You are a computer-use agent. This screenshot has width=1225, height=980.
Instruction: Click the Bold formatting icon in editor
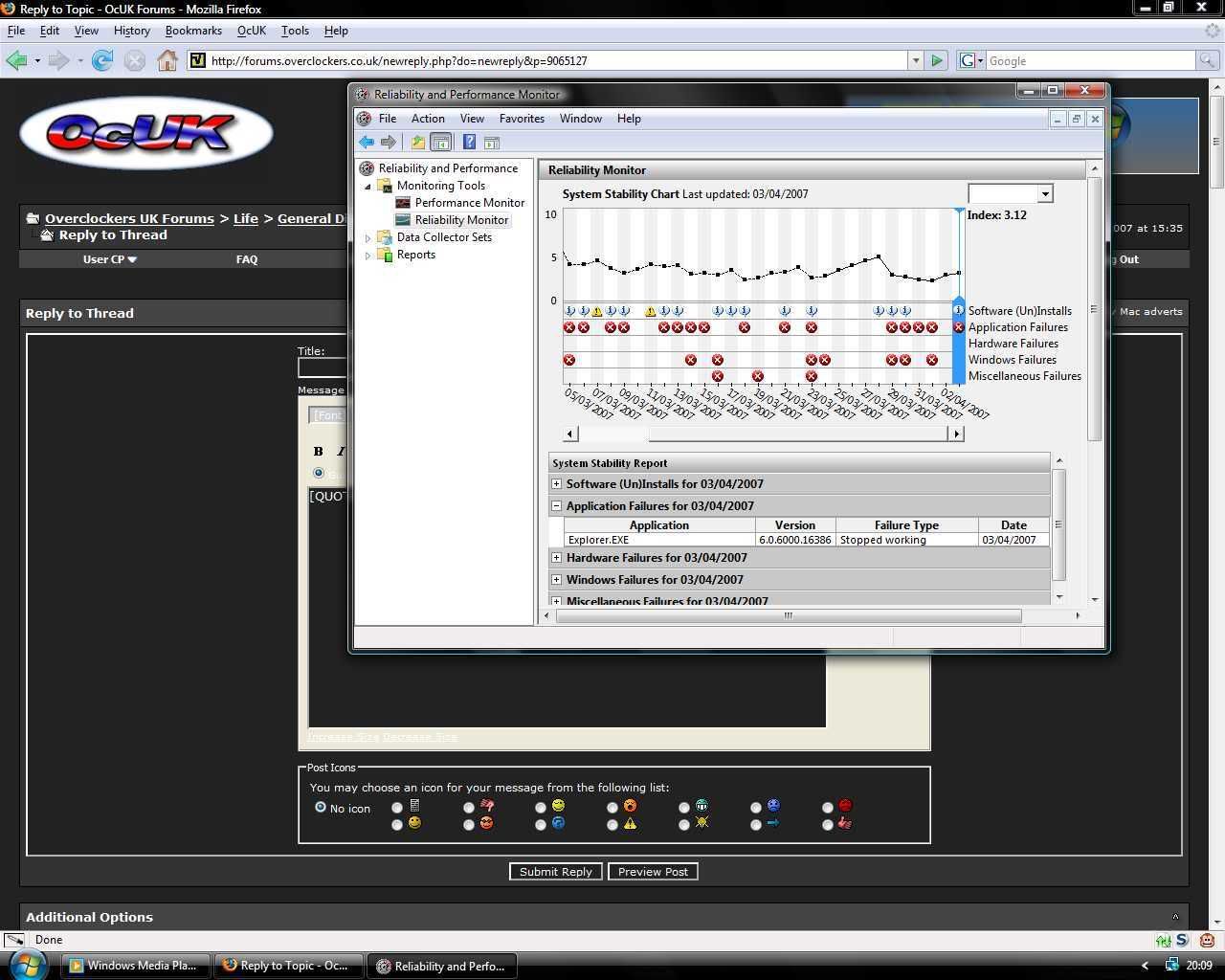(319, 451)
